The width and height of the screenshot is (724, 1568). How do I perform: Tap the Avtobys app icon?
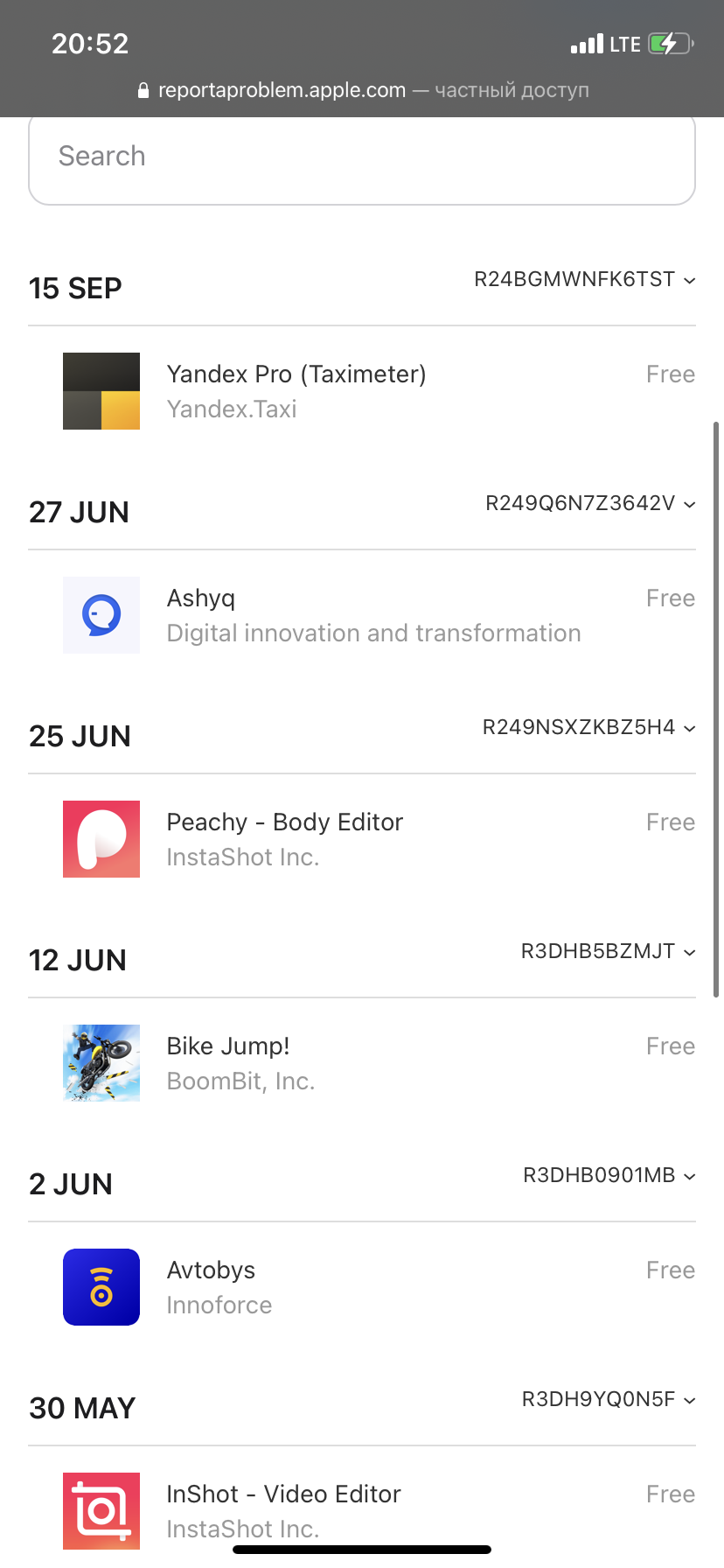(101, 1287)
